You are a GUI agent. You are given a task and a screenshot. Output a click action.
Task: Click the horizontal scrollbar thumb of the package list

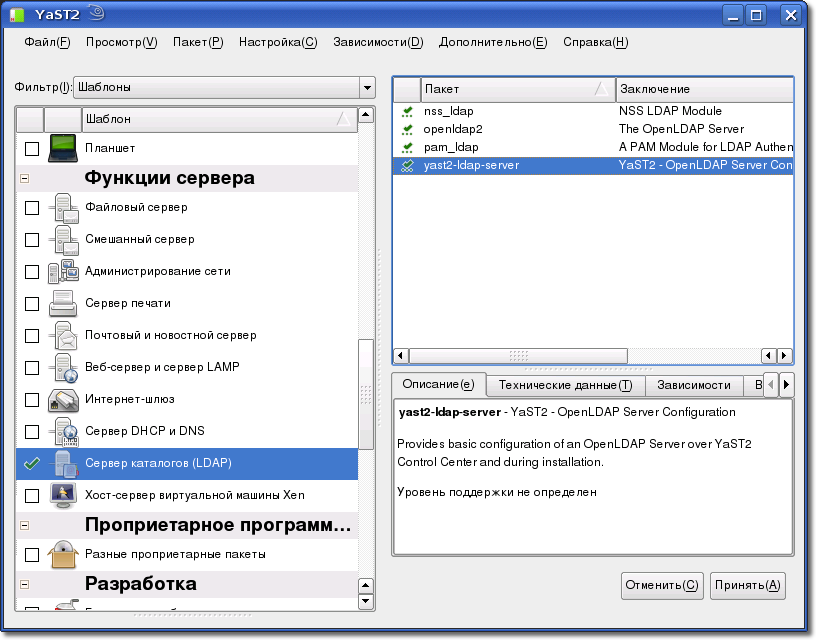pos(519,356)
